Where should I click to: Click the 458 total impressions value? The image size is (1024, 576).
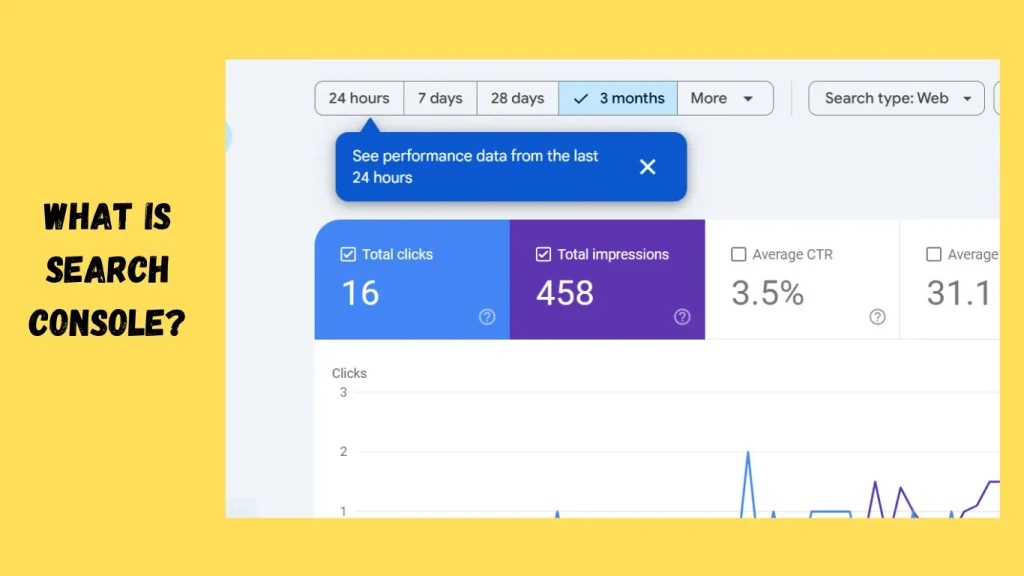(565, 293)
